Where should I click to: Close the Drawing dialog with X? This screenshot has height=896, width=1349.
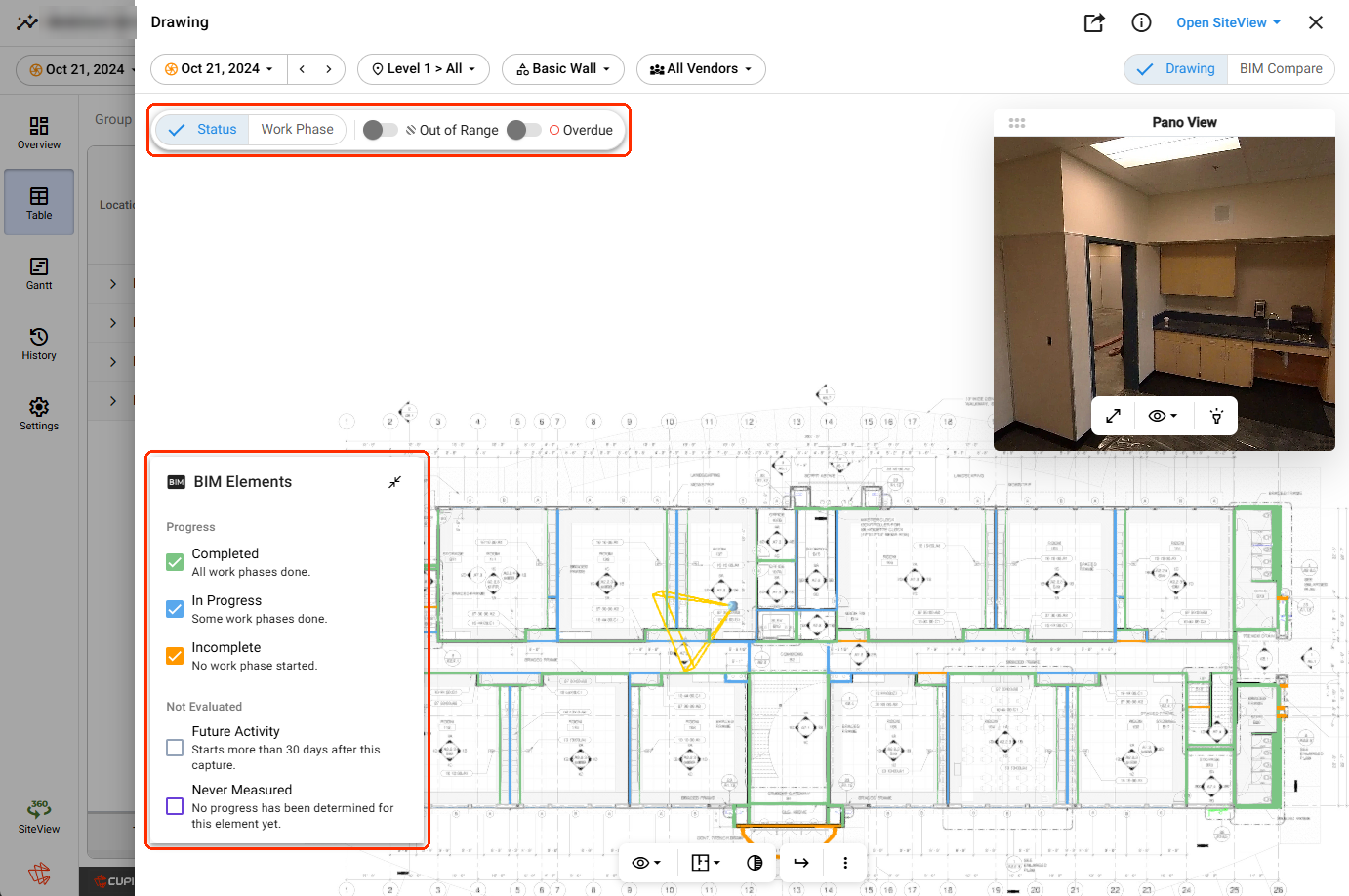pos(1316,22)
